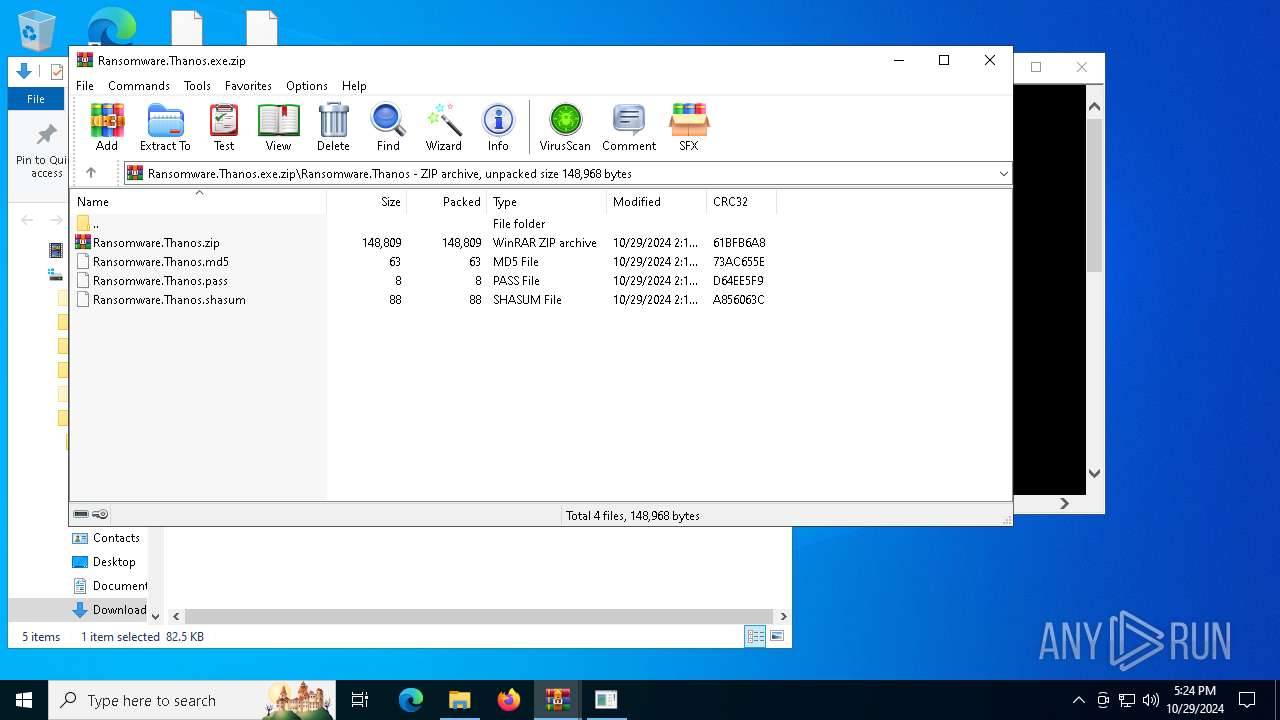
Task: Switch Explorer to large icons view
Action: click(777, 636)
